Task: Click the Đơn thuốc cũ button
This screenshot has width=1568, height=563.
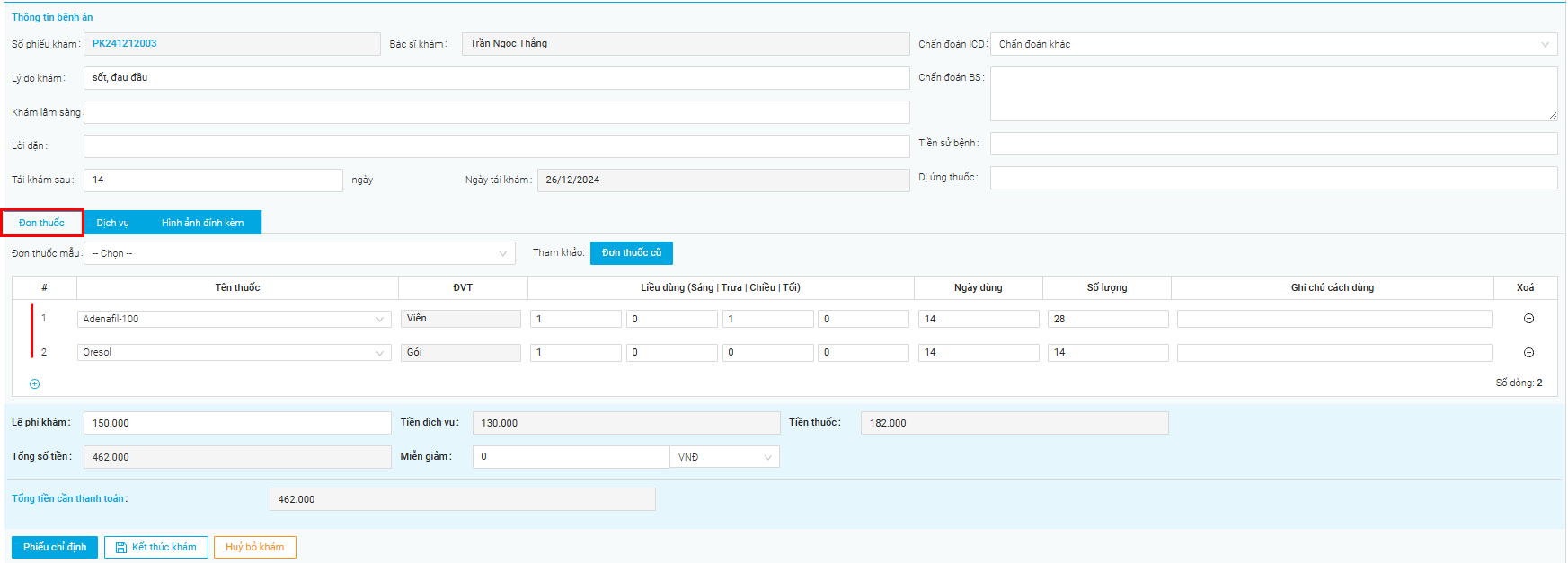Action: point(632,253)
